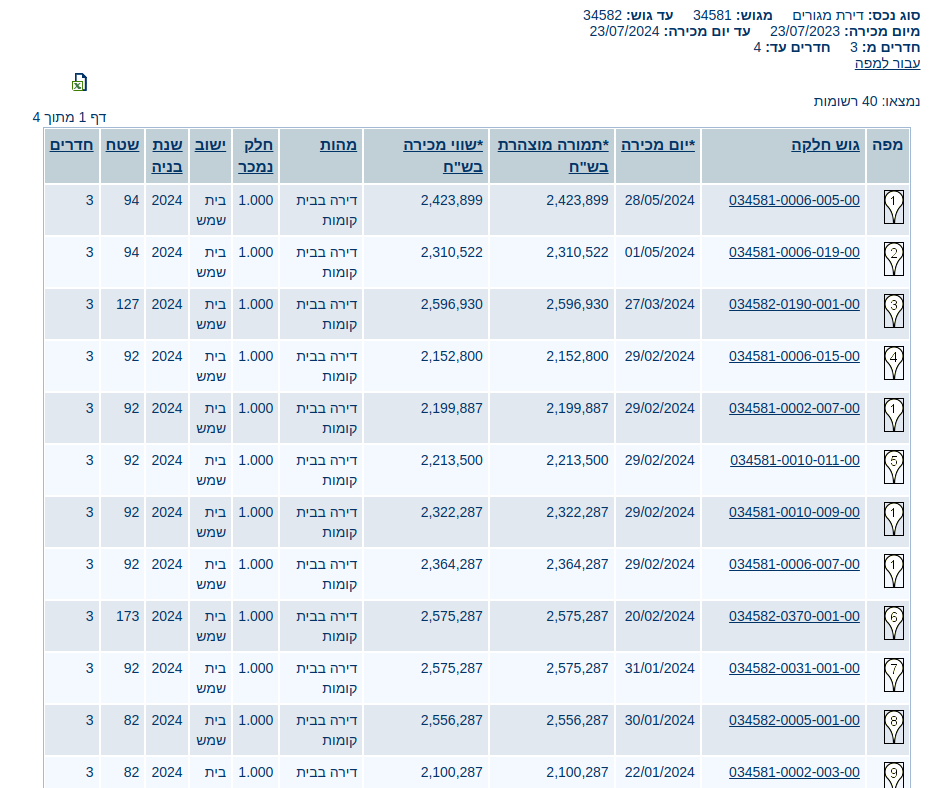
Task: Export results with the Excel icon
Action: tap(79, 82)
